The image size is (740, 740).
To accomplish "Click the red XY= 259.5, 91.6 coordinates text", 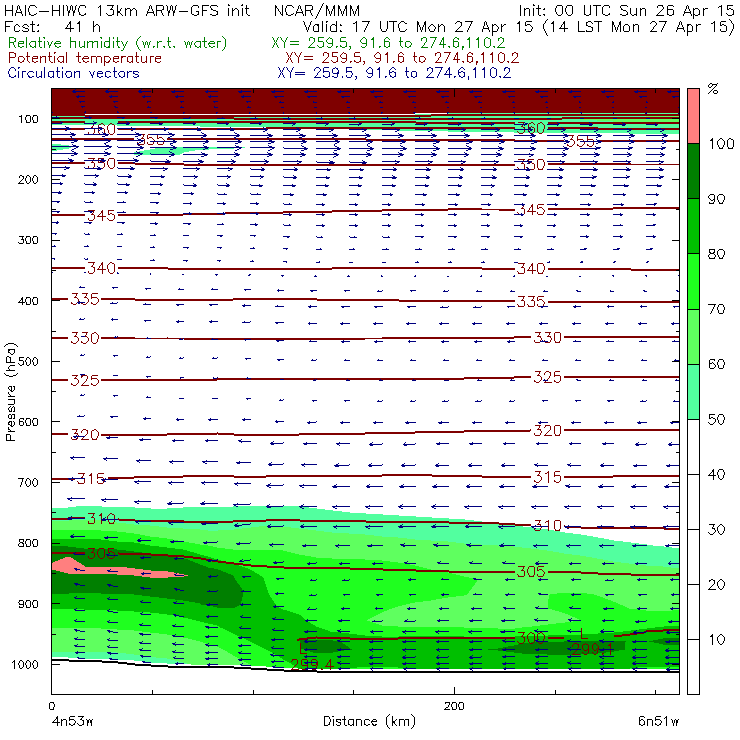I will pos(402,58).
